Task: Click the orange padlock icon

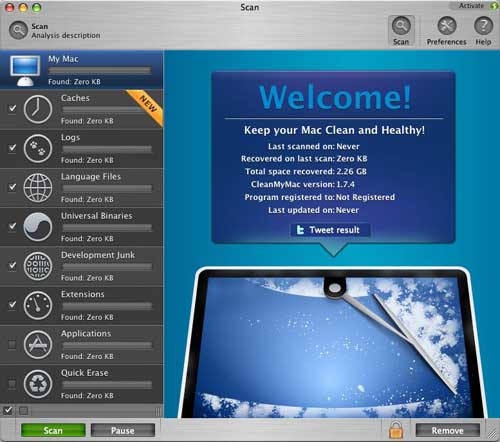Action: tap(396, 430)
